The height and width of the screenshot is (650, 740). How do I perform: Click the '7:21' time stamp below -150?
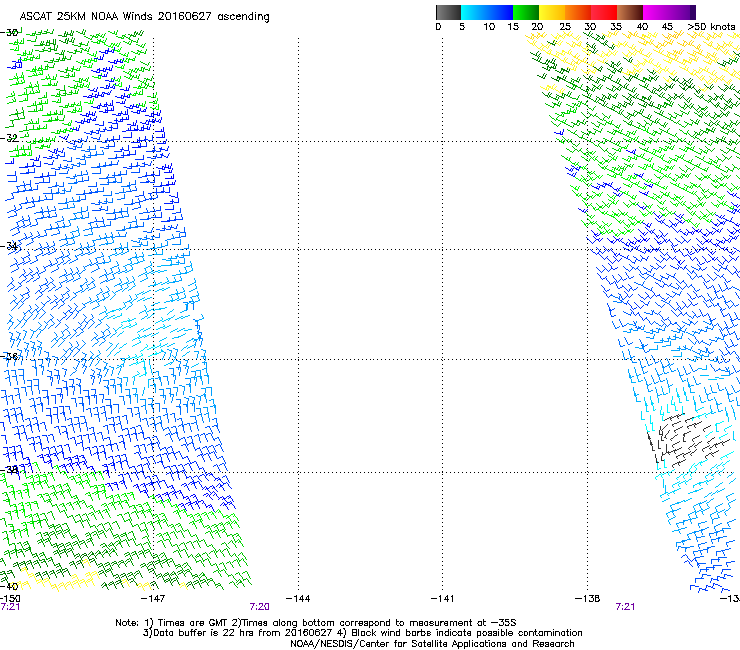pos(10,607)
